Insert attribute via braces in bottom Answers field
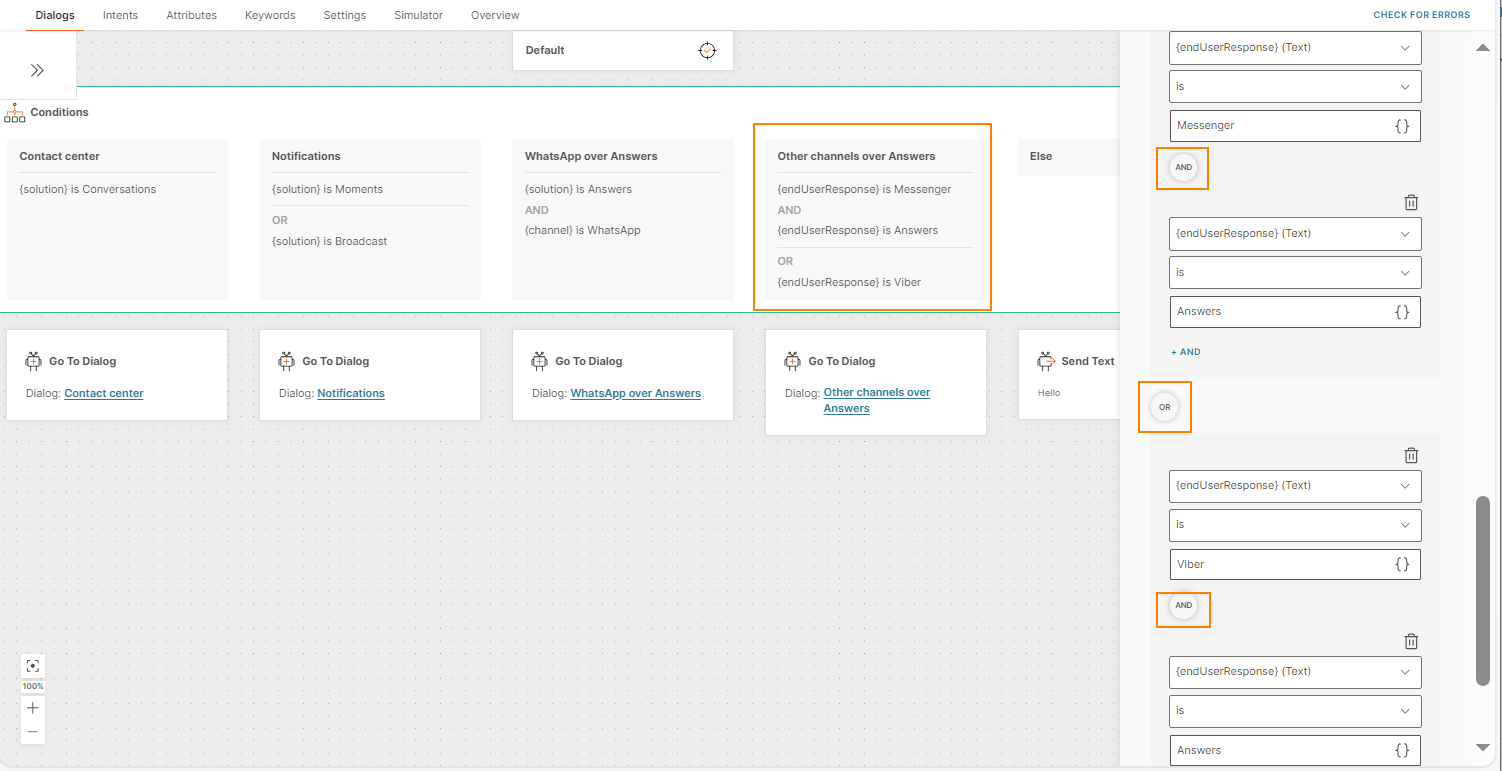1502x771 pixels. (x=1402, y=750)
